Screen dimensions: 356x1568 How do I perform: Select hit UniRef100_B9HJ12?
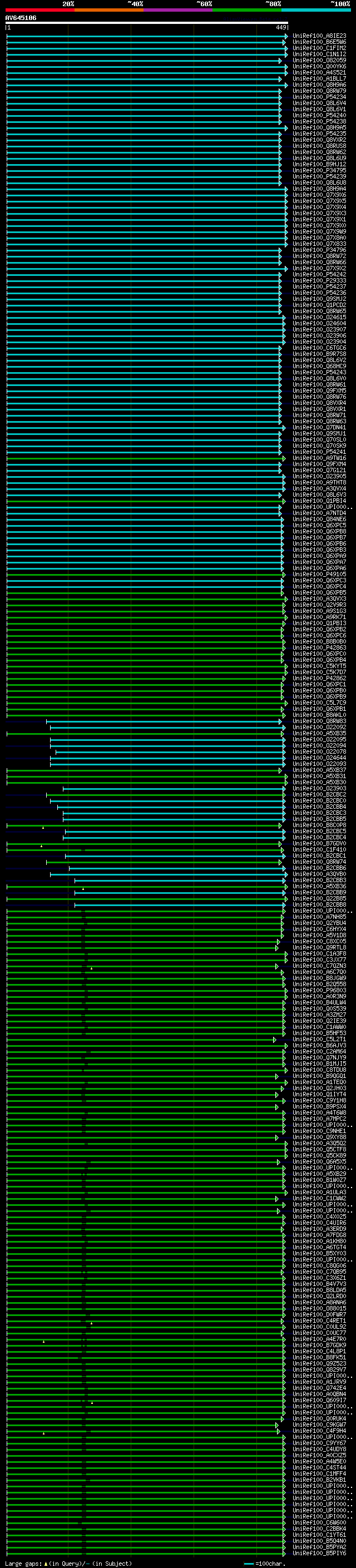[x=319, y=164]
